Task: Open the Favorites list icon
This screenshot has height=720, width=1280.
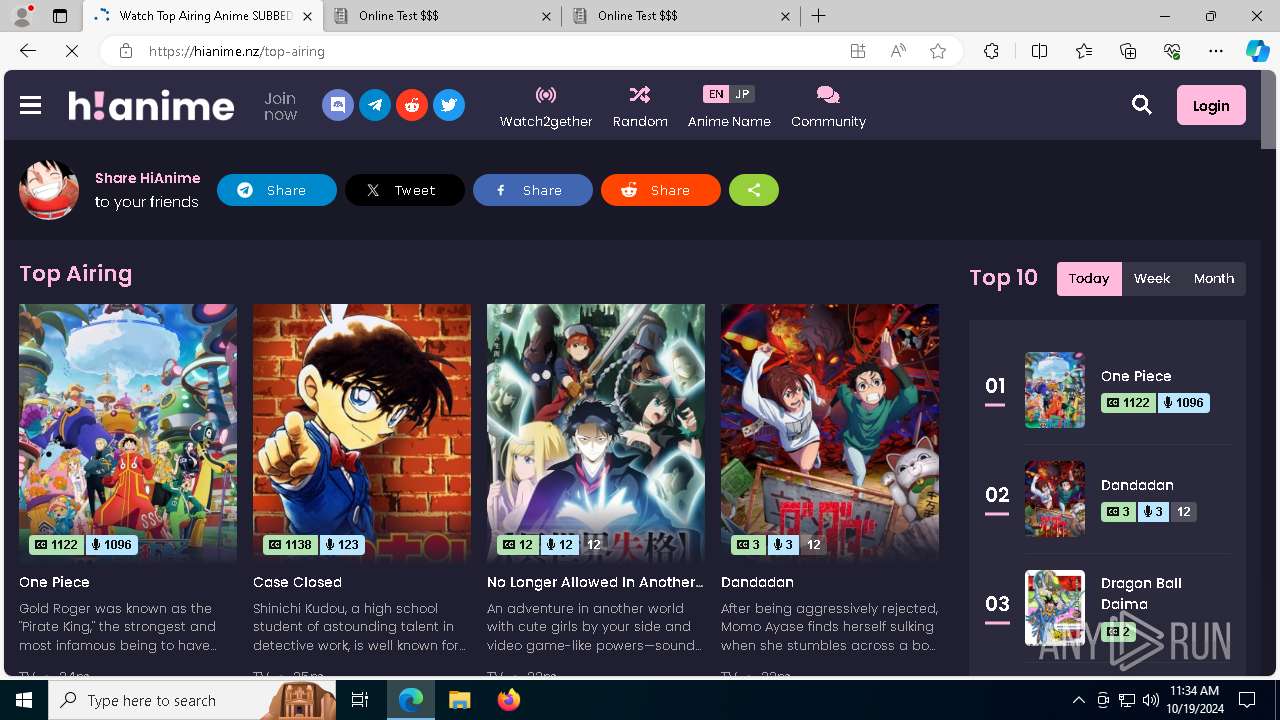Action: [1084, 51]
